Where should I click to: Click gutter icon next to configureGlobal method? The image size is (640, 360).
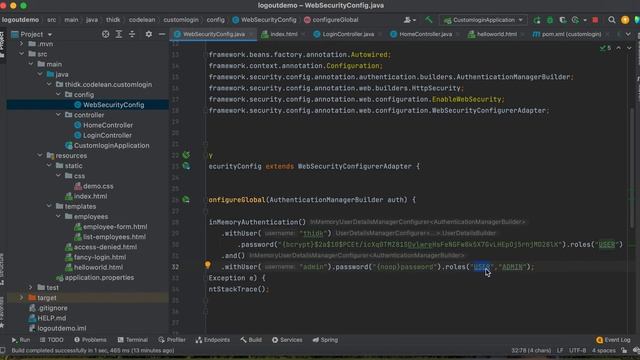tap(186, 200)
